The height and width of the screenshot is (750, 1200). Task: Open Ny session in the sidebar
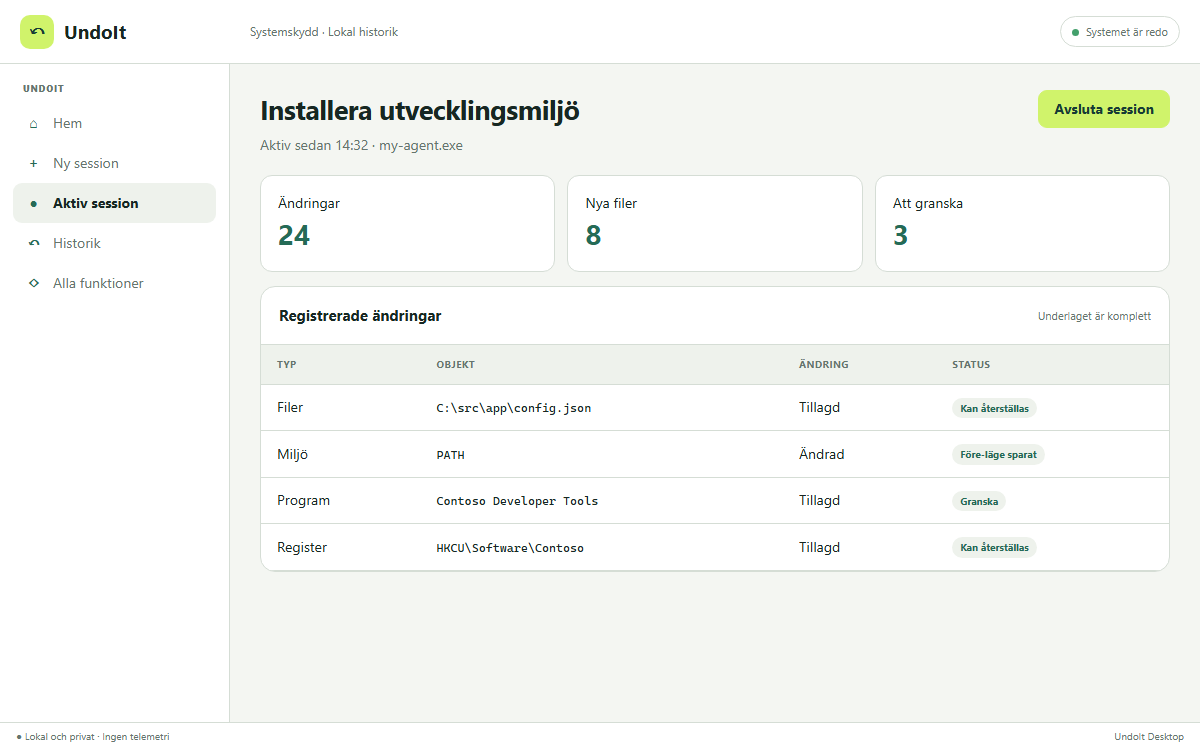pos(114,163)
